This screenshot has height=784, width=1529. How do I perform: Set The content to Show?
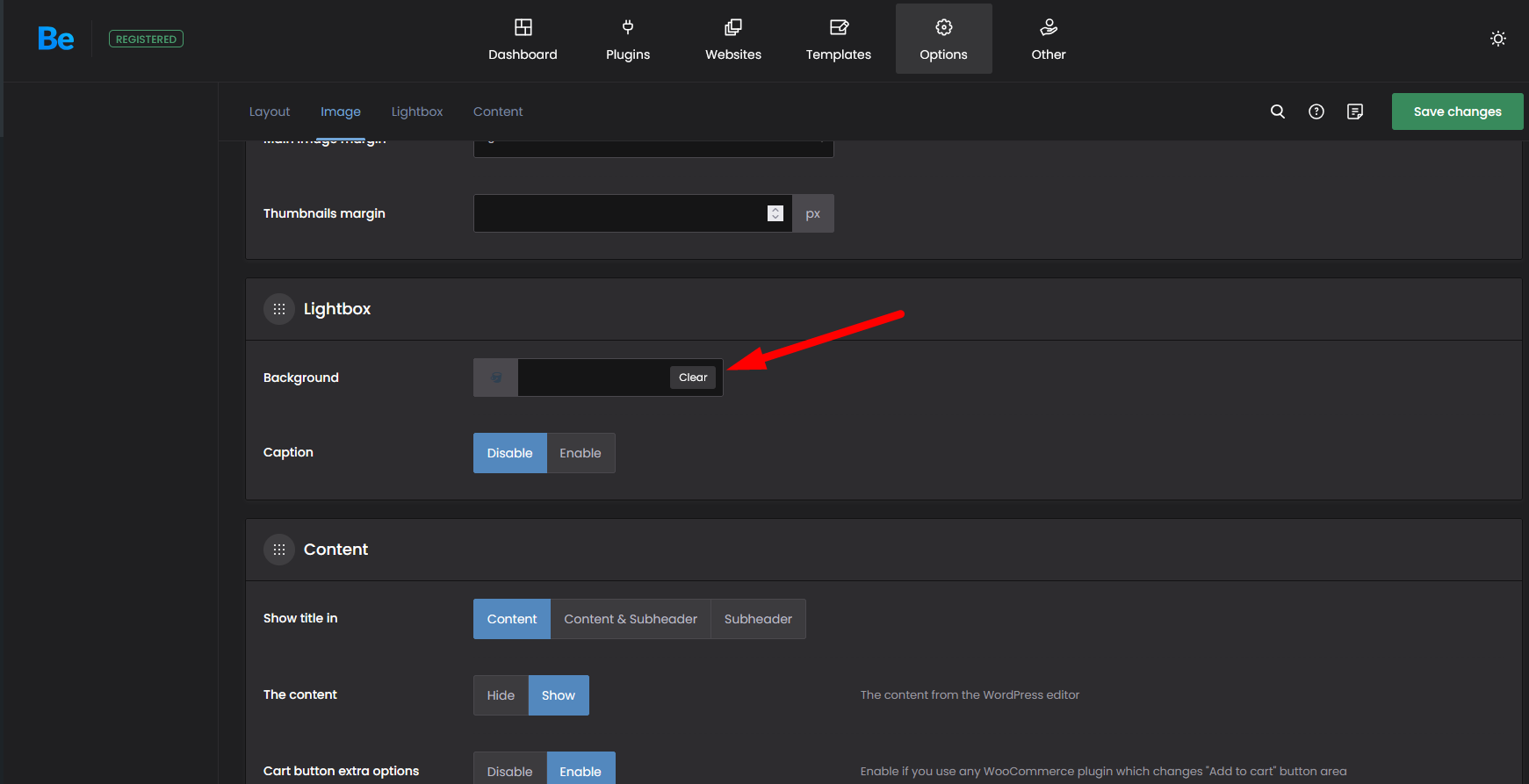click(x=559, y=695)
